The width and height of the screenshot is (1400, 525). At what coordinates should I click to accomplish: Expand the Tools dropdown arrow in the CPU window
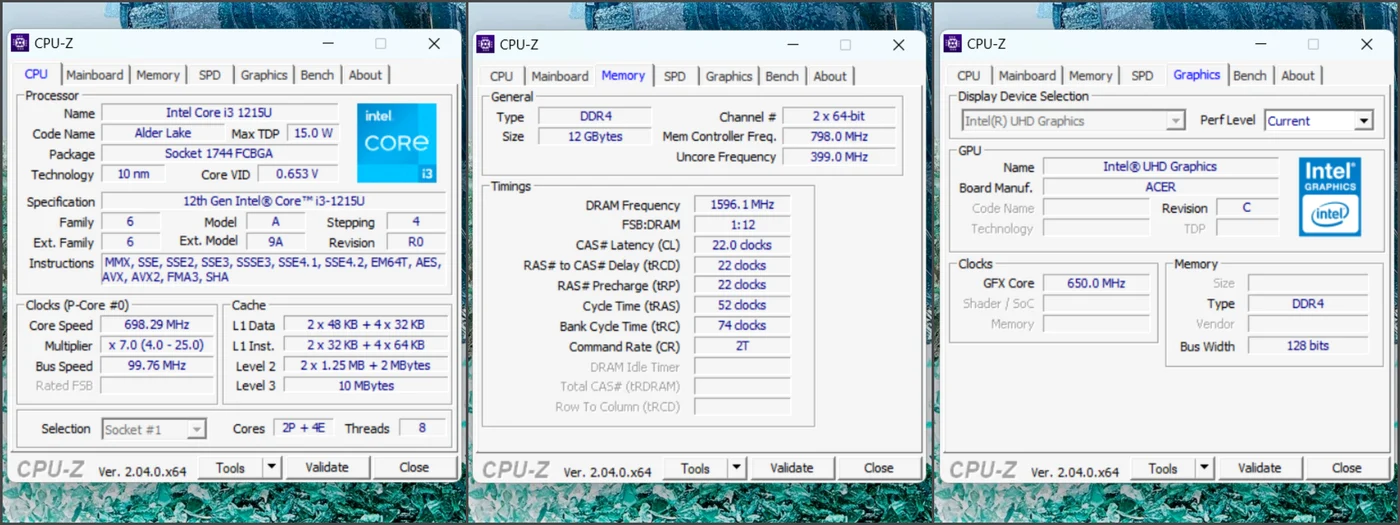[x=272, y=467]
